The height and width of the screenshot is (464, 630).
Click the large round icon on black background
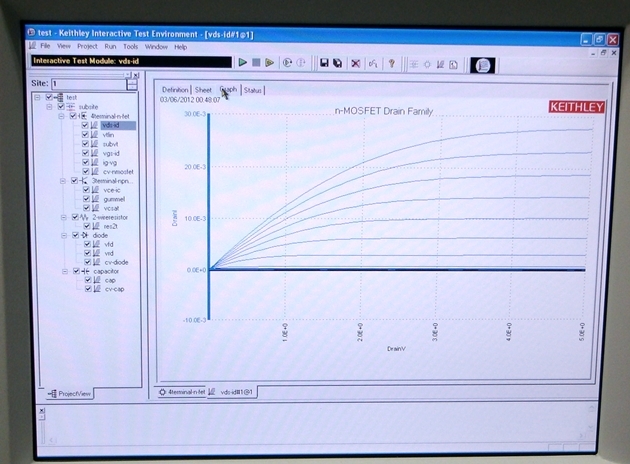click(x=483, y=65)
